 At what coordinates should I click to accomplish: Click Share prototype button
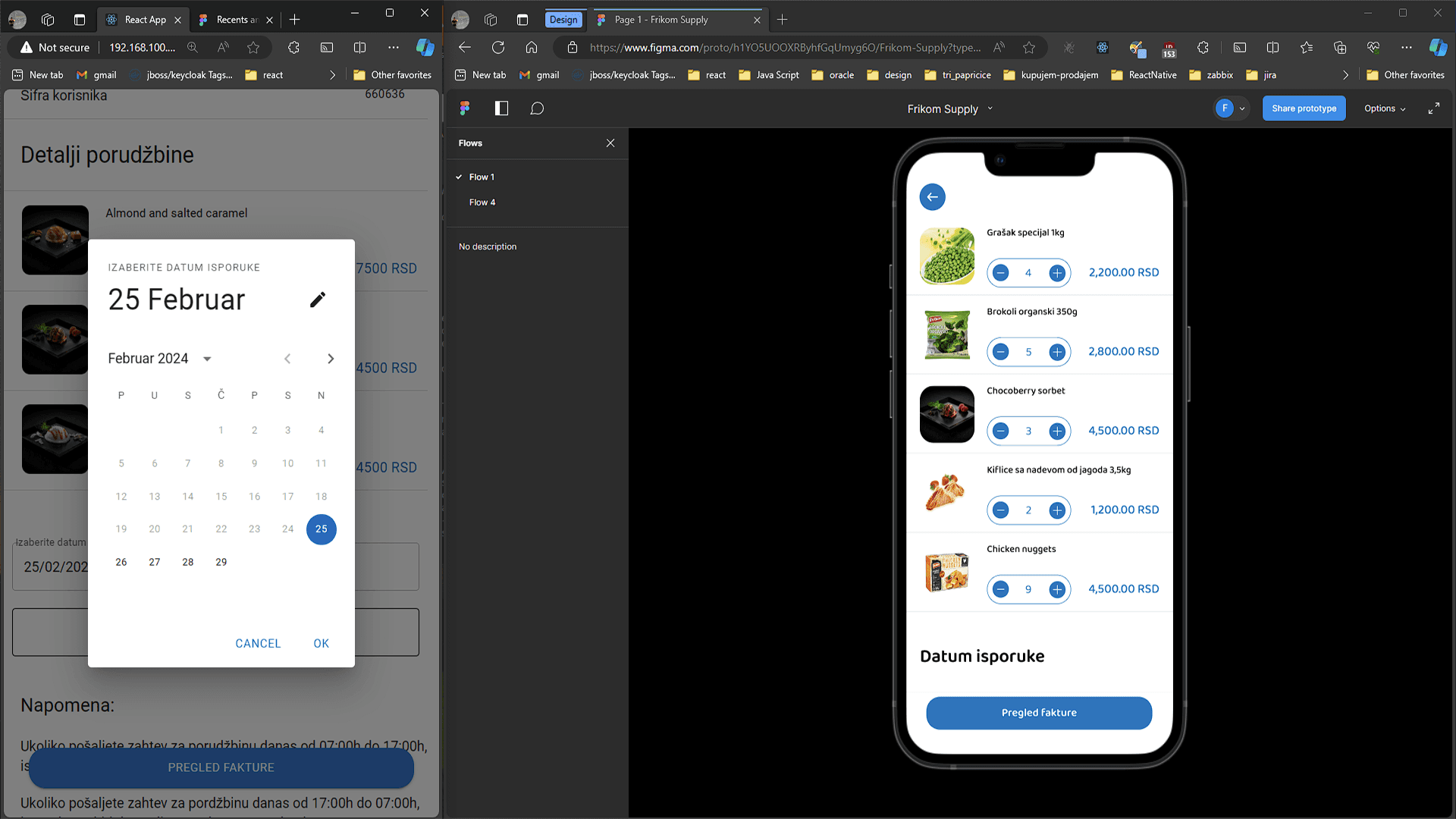(x=1304, y=108)
